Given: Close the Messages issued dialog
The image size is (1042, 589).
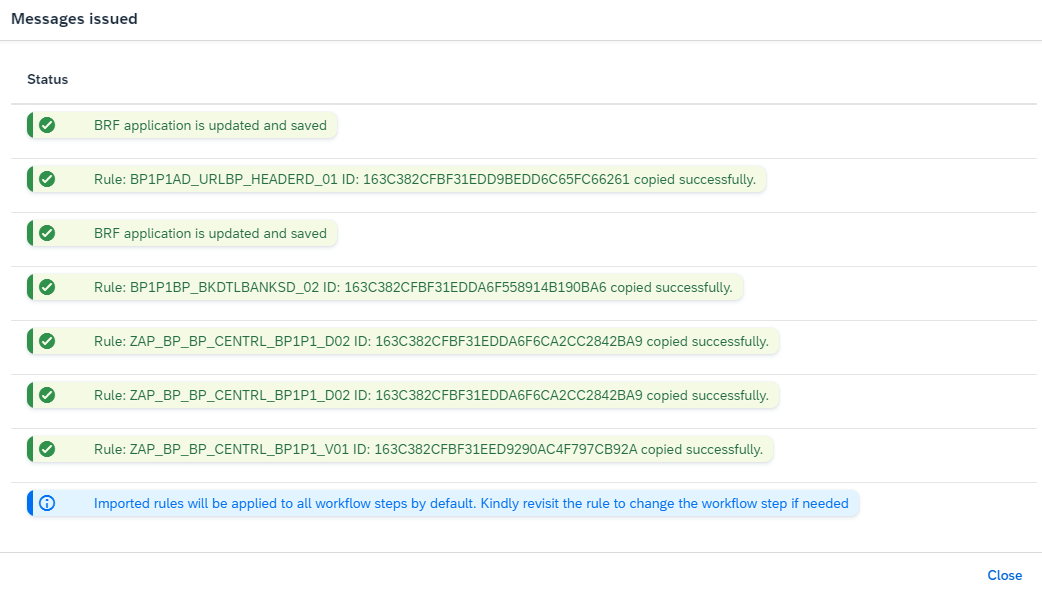Looking at the screenshot, I should click(x=1004, y=575).
